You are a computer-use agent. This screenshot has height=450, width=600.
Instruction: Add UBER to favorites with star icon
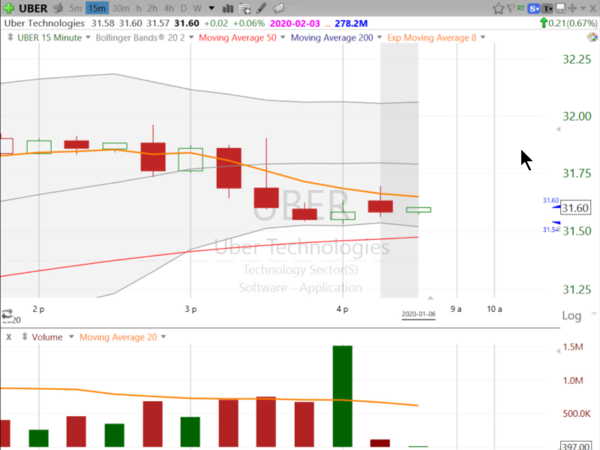pyautogui.click(x=498, y=8)
